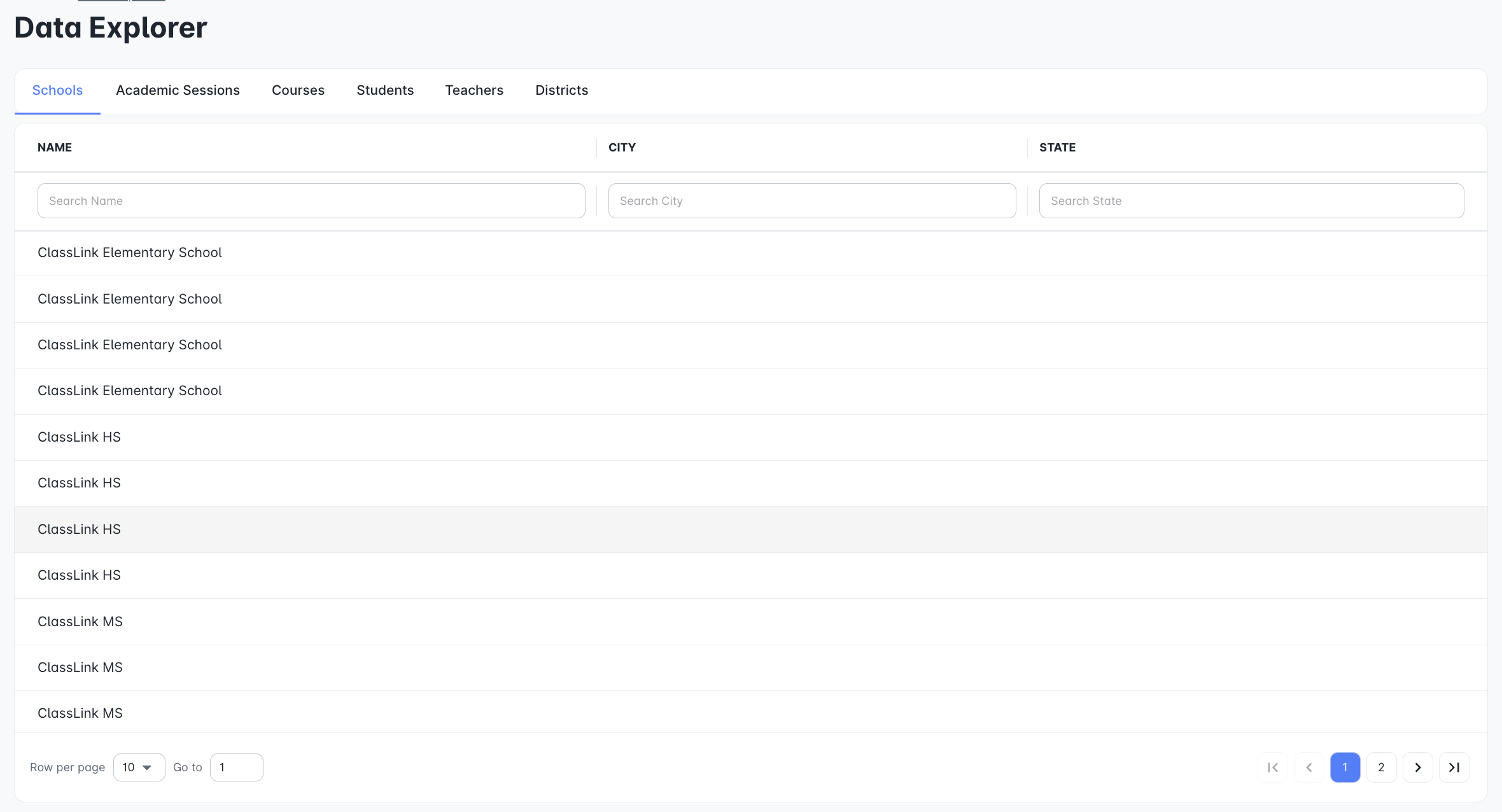The height and width of the screenshot is (812, 1502).
Task: Sort by the CITY column header
Action: click(x=622, y=148)
